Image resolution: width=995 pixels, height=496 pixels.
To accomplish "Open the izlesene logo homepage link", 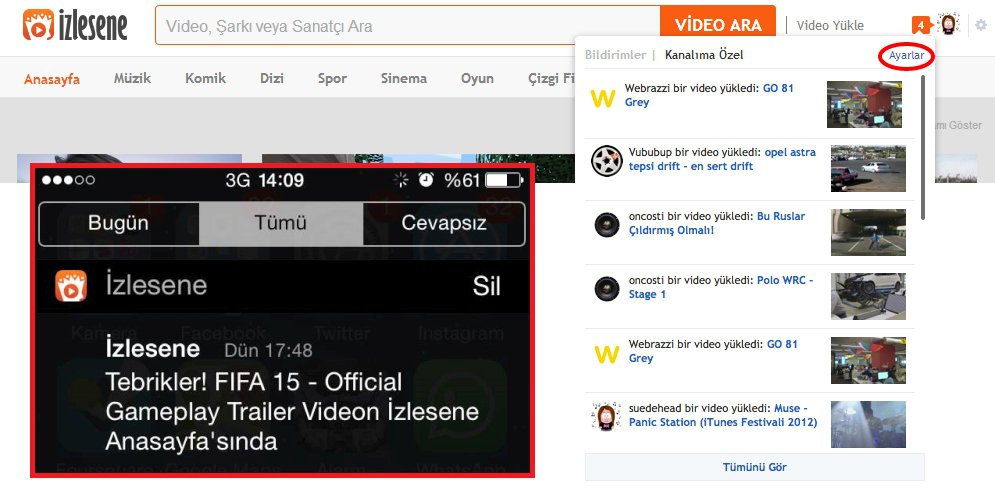I will tap(75, 25).
